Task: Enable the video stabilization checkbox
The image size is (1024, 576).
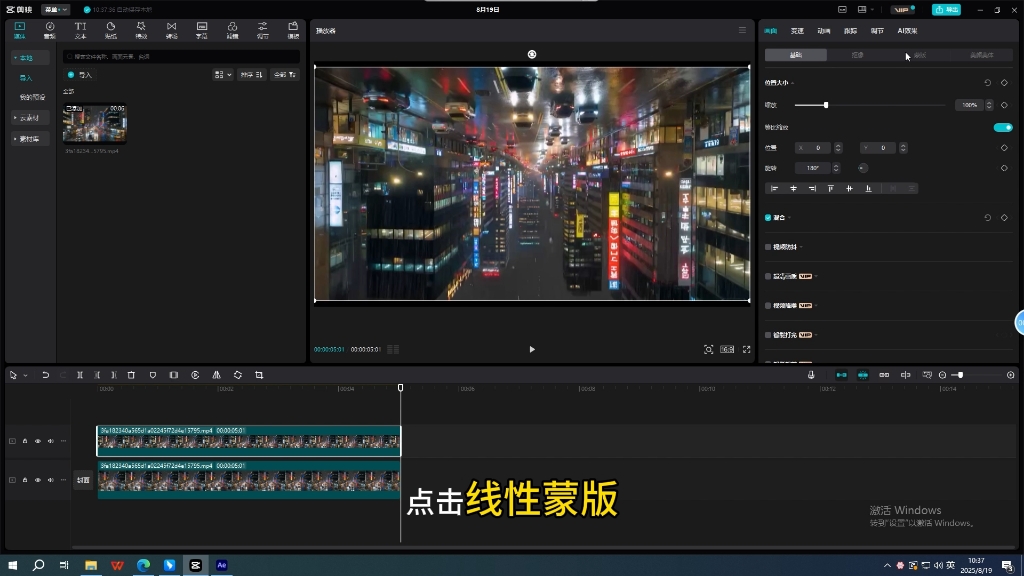Action: [768, 247]
